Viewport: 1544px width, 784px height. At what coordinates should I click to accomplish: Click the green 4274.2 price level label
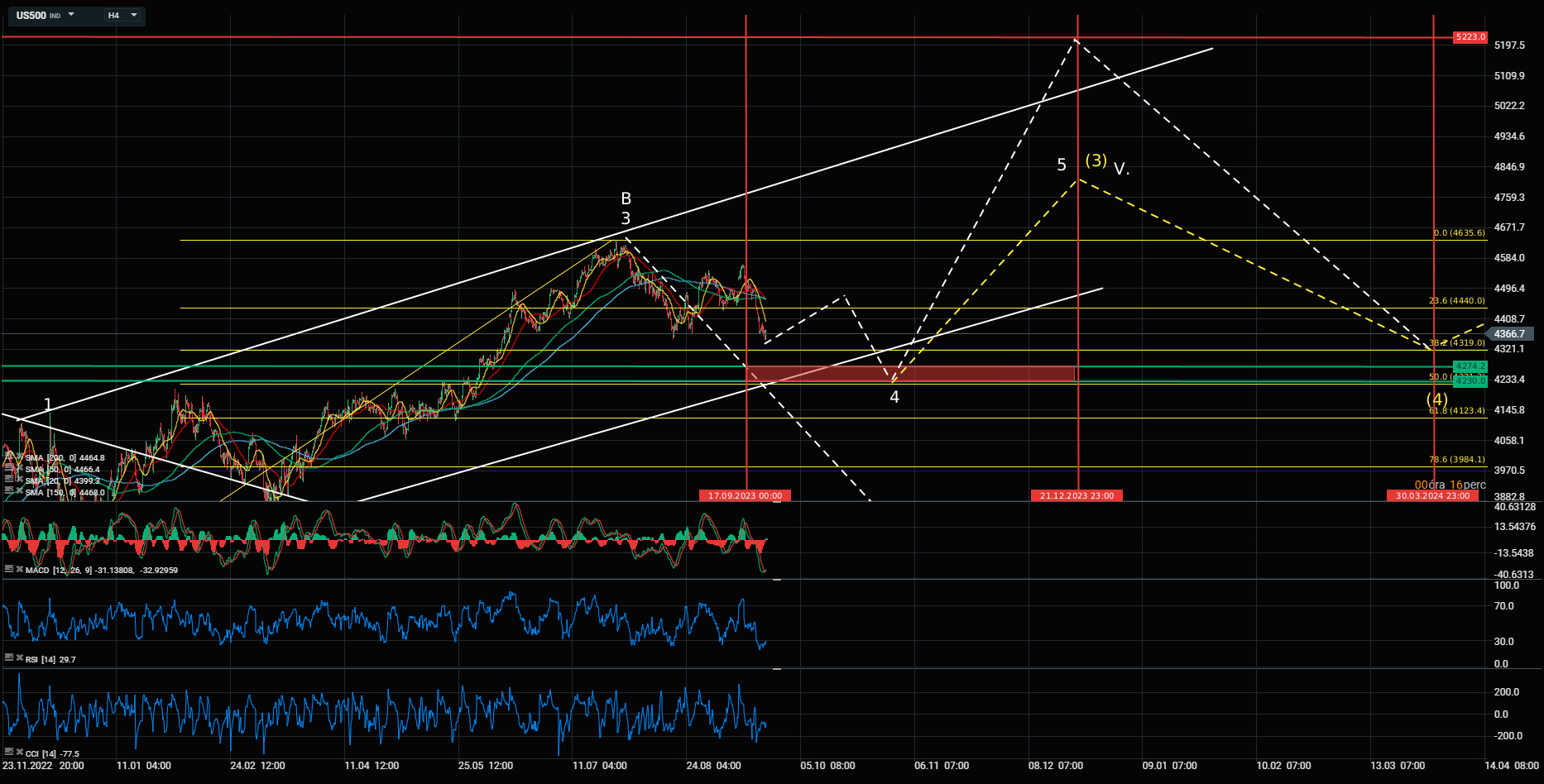point(1470,366)
